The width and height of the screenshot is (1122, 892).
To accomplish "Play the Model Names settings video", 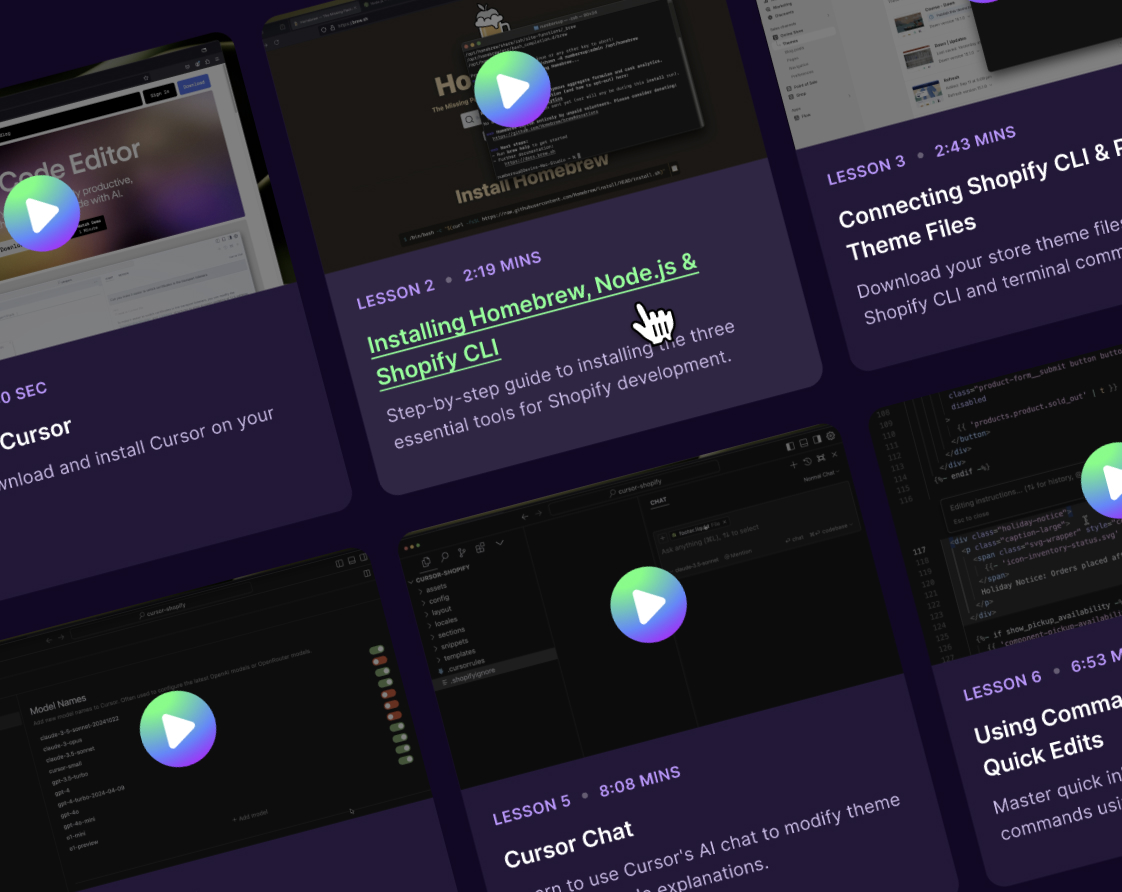I will [x=178, y=729].
